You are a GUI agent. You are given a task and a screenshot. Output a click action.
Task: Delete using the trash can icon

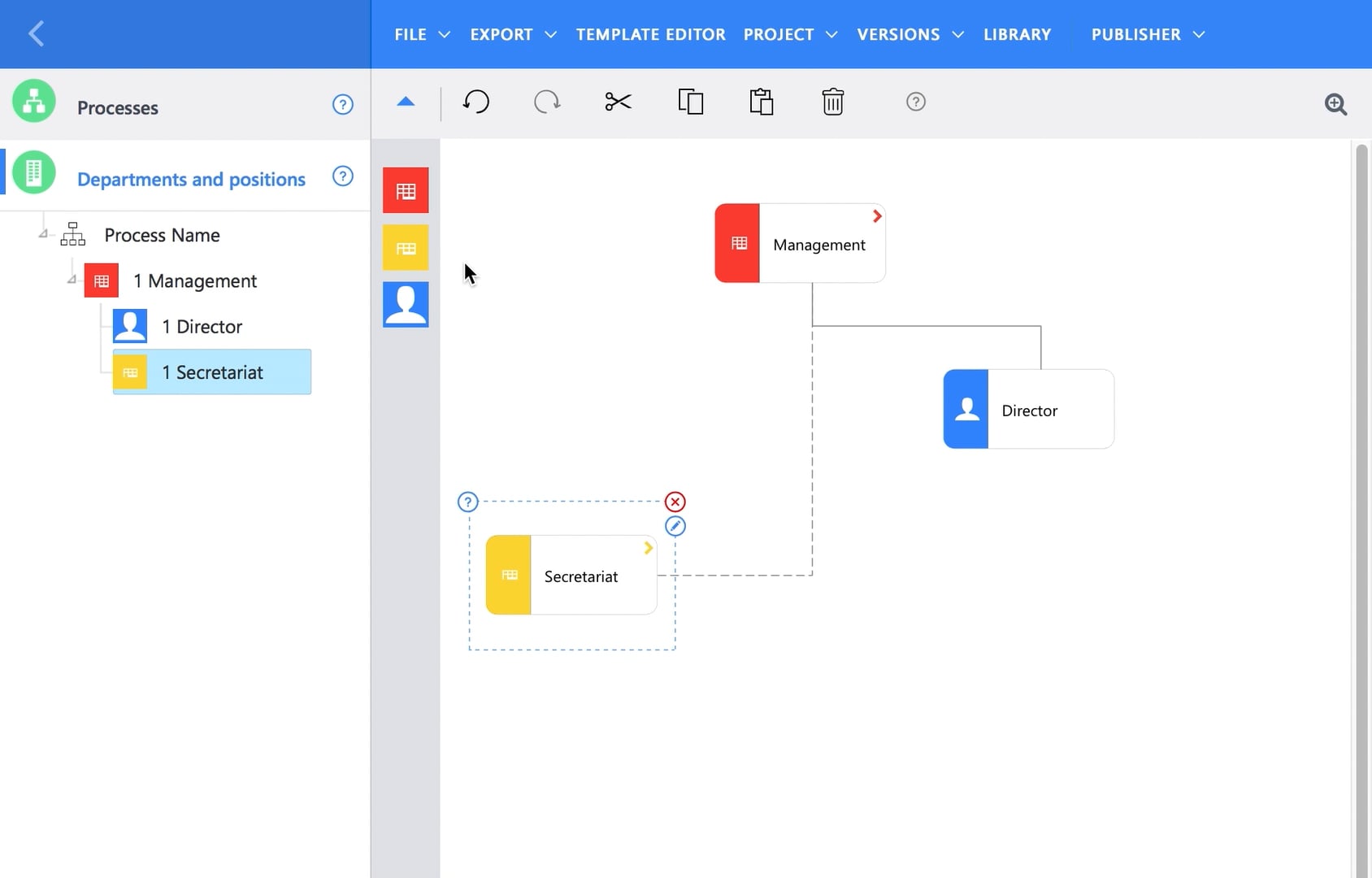(833, 102)
